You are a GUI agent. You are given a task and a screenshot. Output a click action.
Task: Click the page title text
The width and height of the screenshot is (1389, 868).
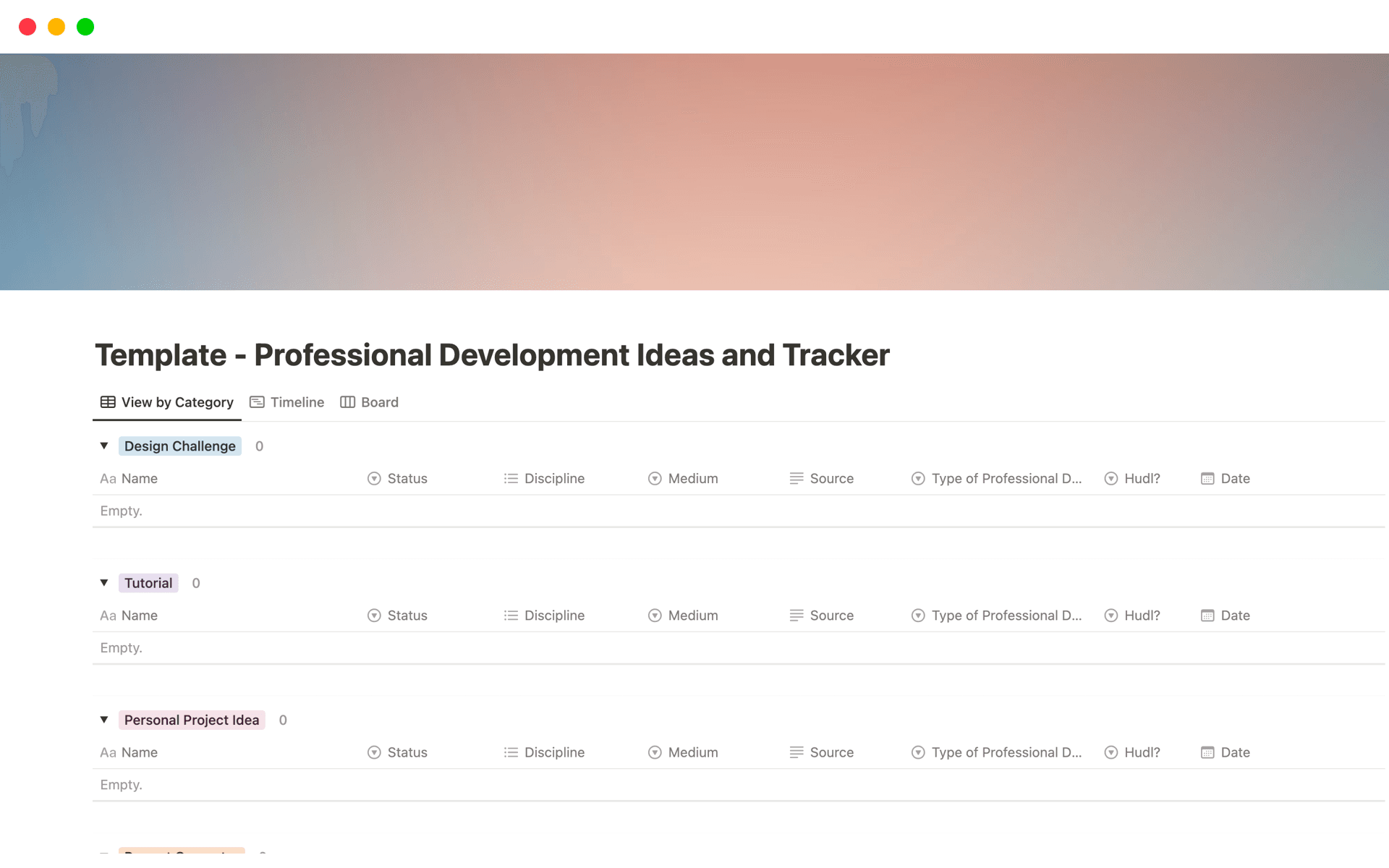pyautogui.click(x=492, y=355)
